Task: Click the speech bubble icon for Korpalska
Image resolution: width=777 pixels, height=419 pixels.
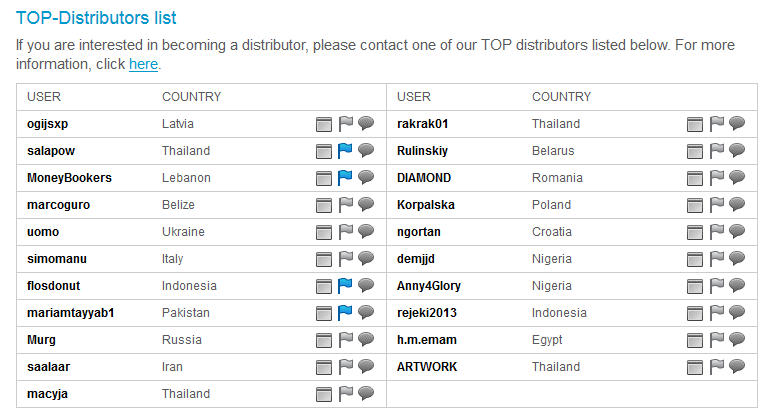Action: coord(737,205)
